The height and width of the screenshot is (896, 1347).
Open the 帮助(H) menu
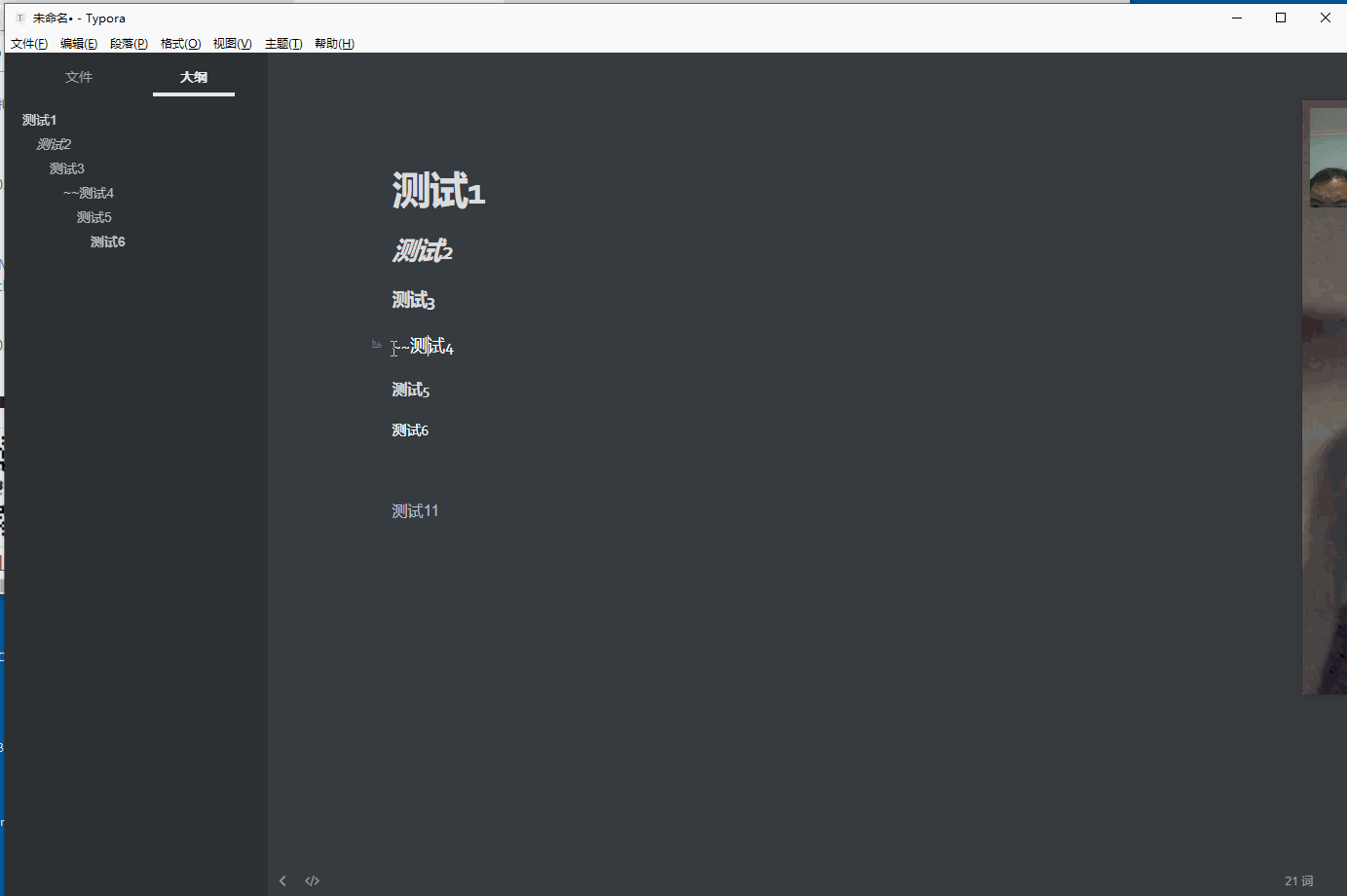(334, 44)
